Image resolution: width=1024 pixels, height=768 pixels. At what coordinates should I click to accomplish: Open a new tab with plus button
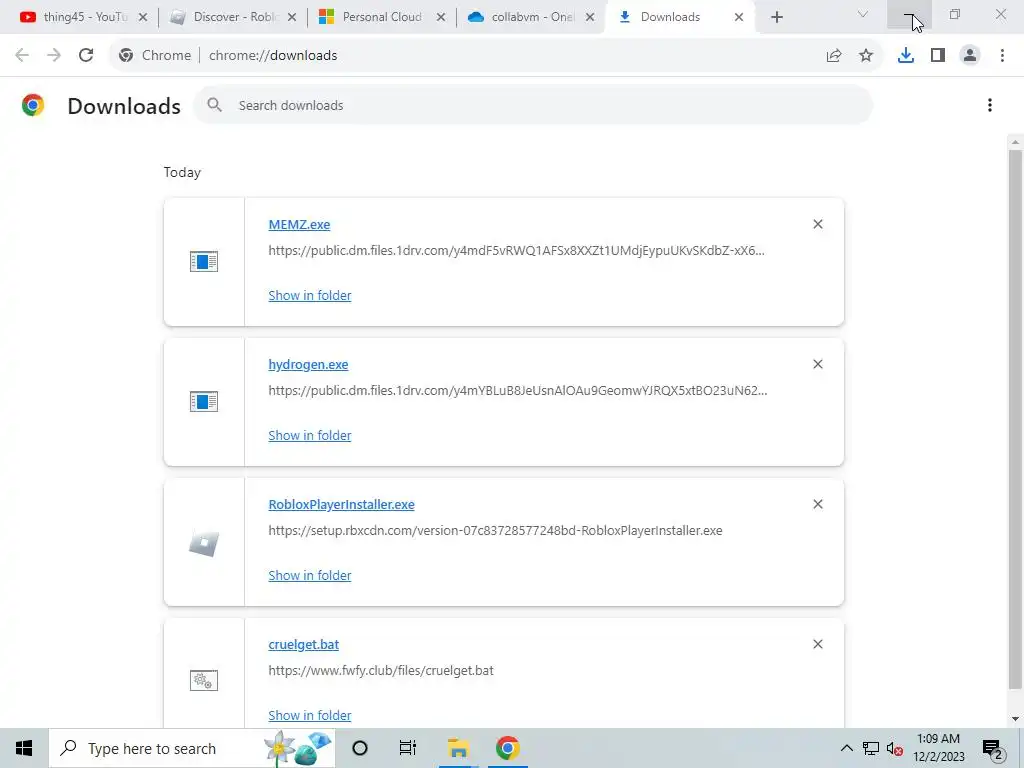[x=776, y=17]
